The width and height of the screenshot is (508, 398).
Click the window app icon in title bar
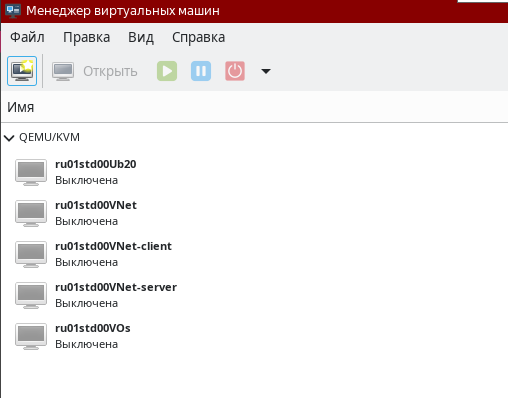13,11
